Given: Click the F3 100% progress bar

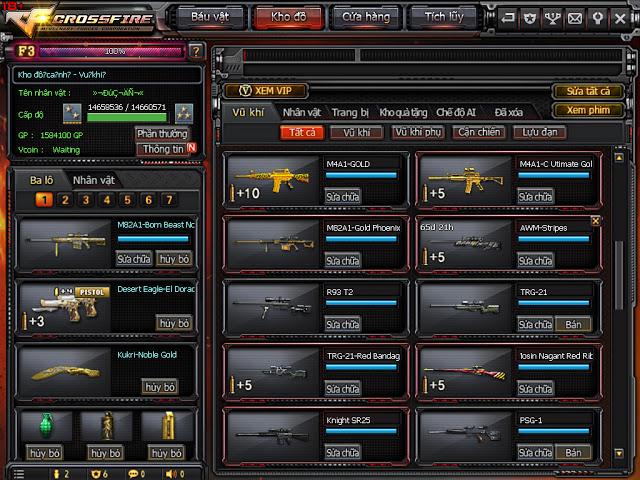Looking at the screenshot, I should (111, 51).
